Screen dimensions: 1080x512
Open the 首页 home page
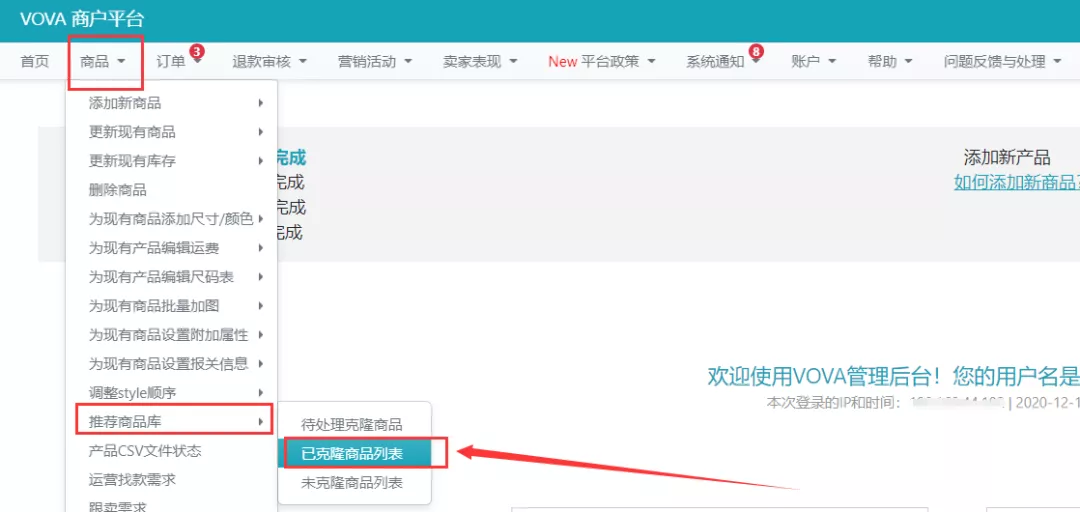[x=35, y=61]
